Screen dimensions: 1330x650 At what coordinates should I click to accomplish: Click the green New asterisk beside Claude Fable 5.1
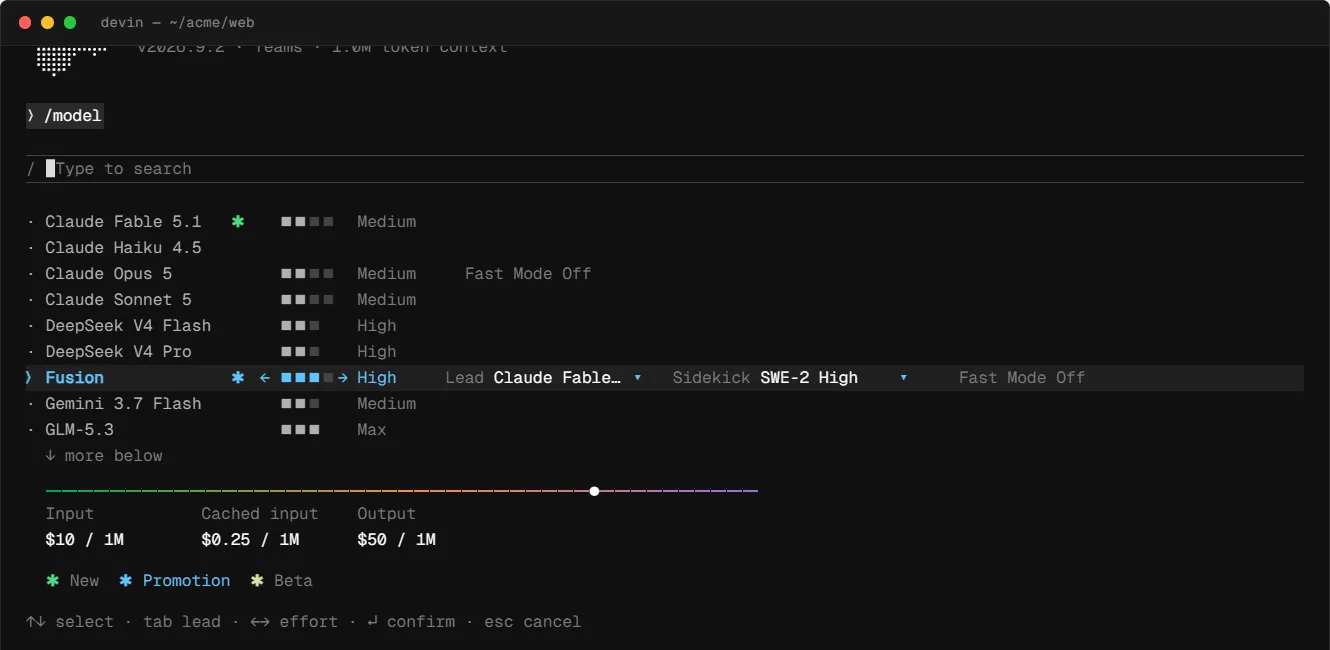(x=238, y=221)
